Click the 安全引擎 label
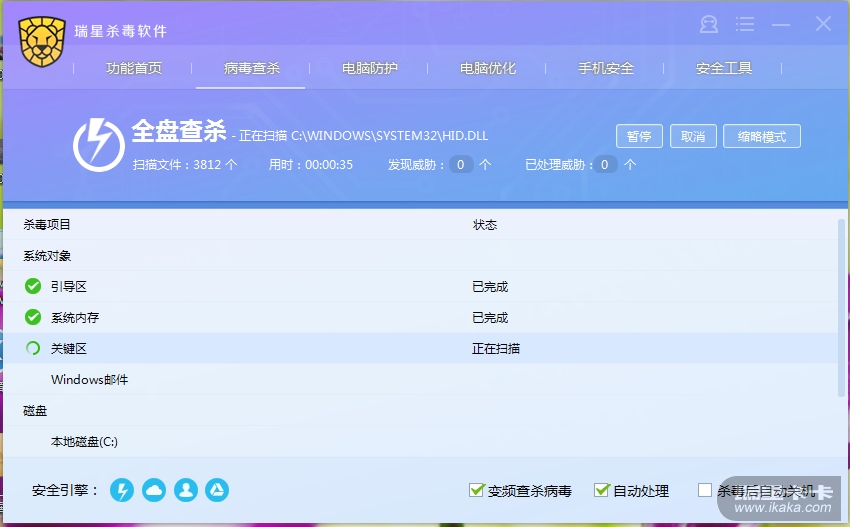 65,490
